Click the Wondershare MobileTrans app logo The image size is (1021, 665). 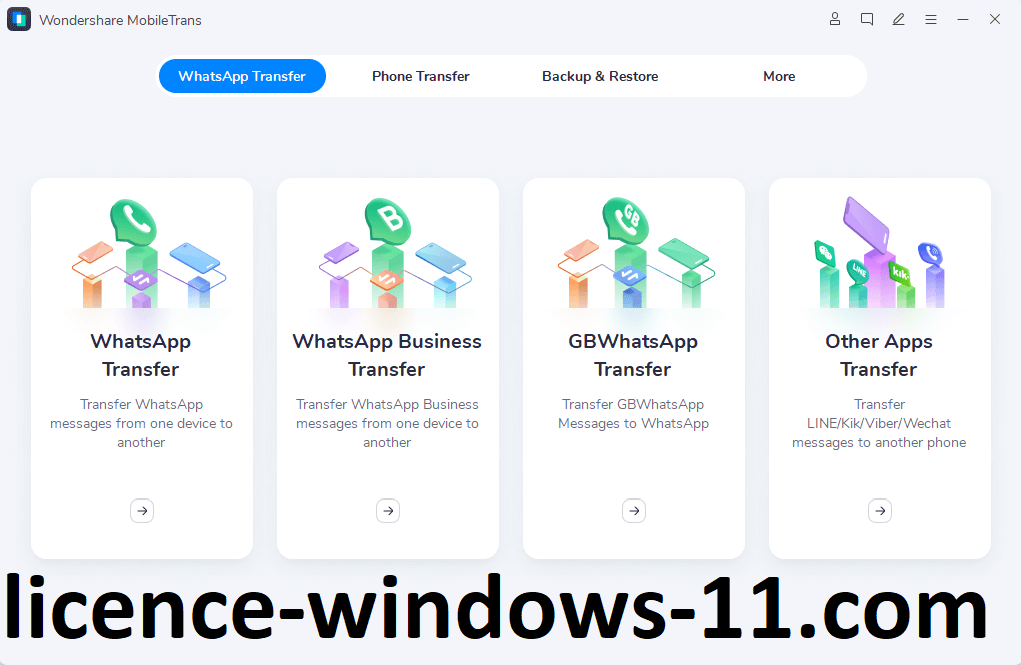[x=19, y=20]
